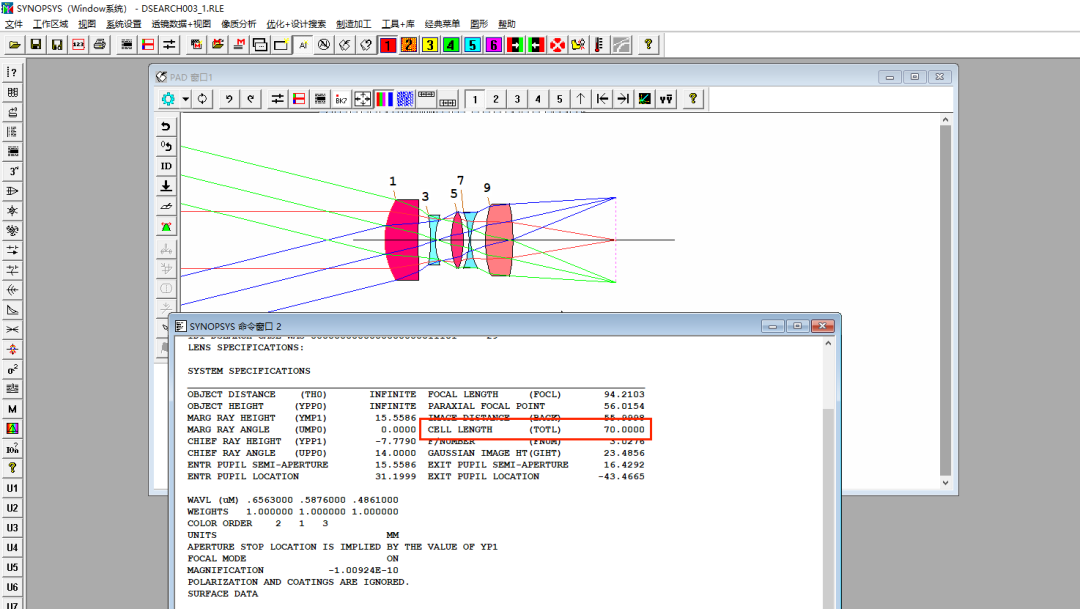1080x609 pixels.
Task: Click the RGB color bars icon in PAD toolbar
Action: pyautogui.click(x=384, y=99)
